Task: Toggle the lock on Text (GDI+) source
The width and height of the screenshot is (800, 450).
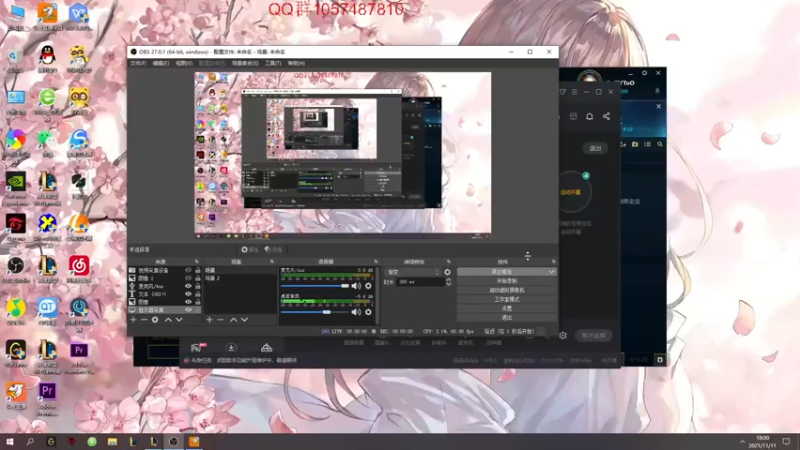Action: [197, 294]
